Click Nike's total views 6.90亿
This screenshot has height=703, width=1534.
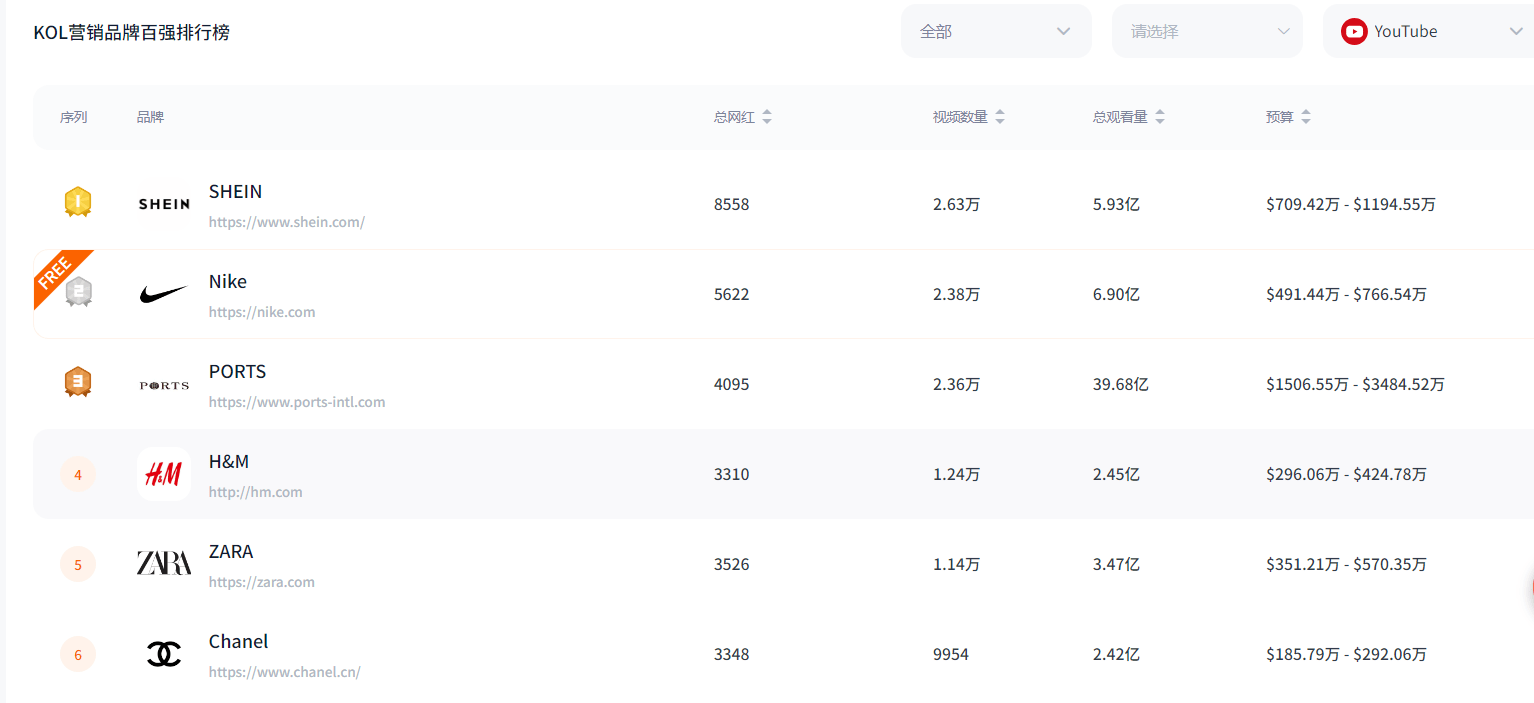point(1116,294)
